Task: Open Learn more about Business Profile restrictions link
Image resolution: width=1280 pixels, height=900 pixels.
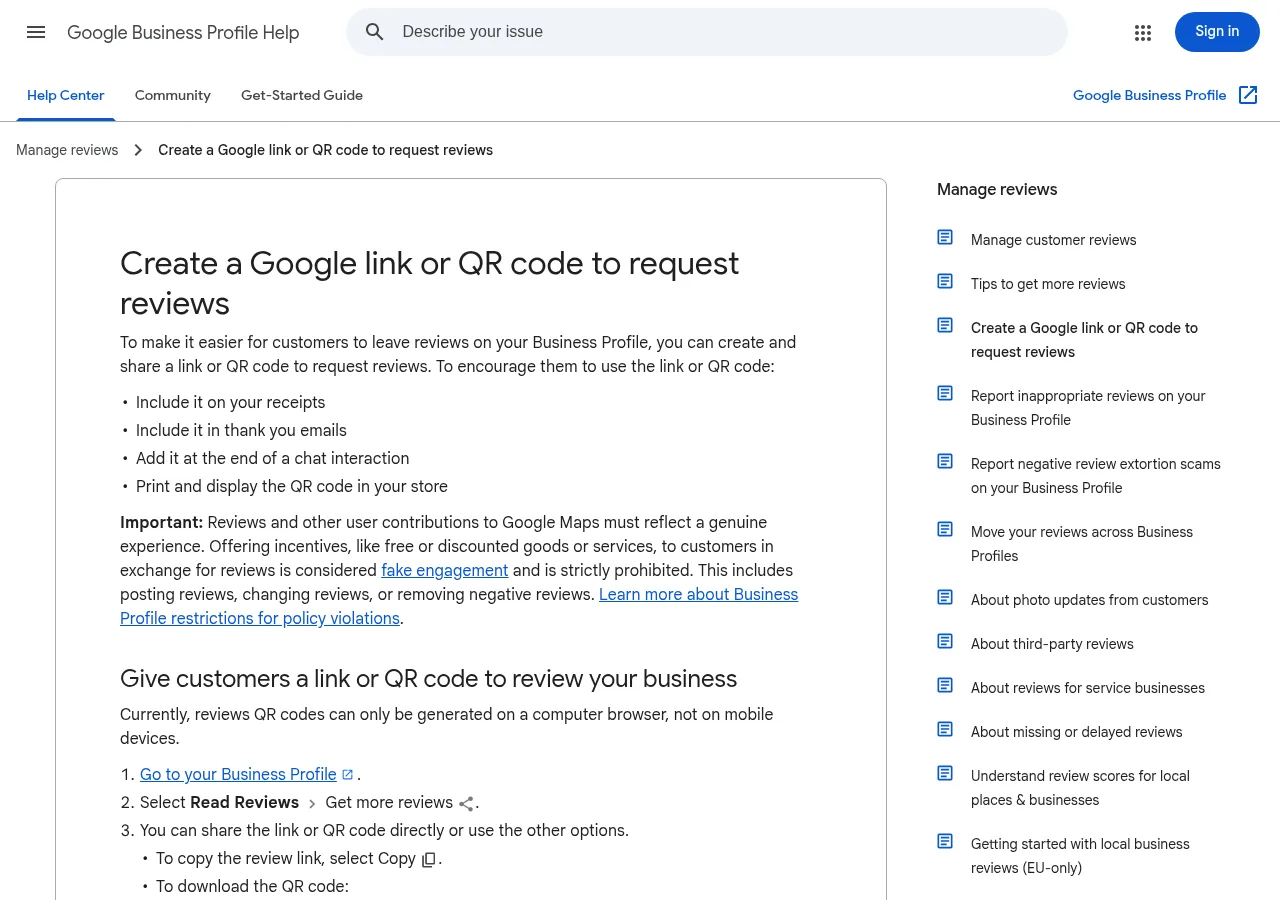Action: click(x=459, y=606)
